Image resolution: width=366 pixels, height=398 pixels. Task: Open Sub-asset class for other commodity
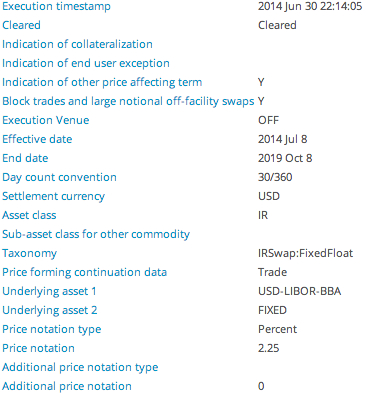(96, 234)
